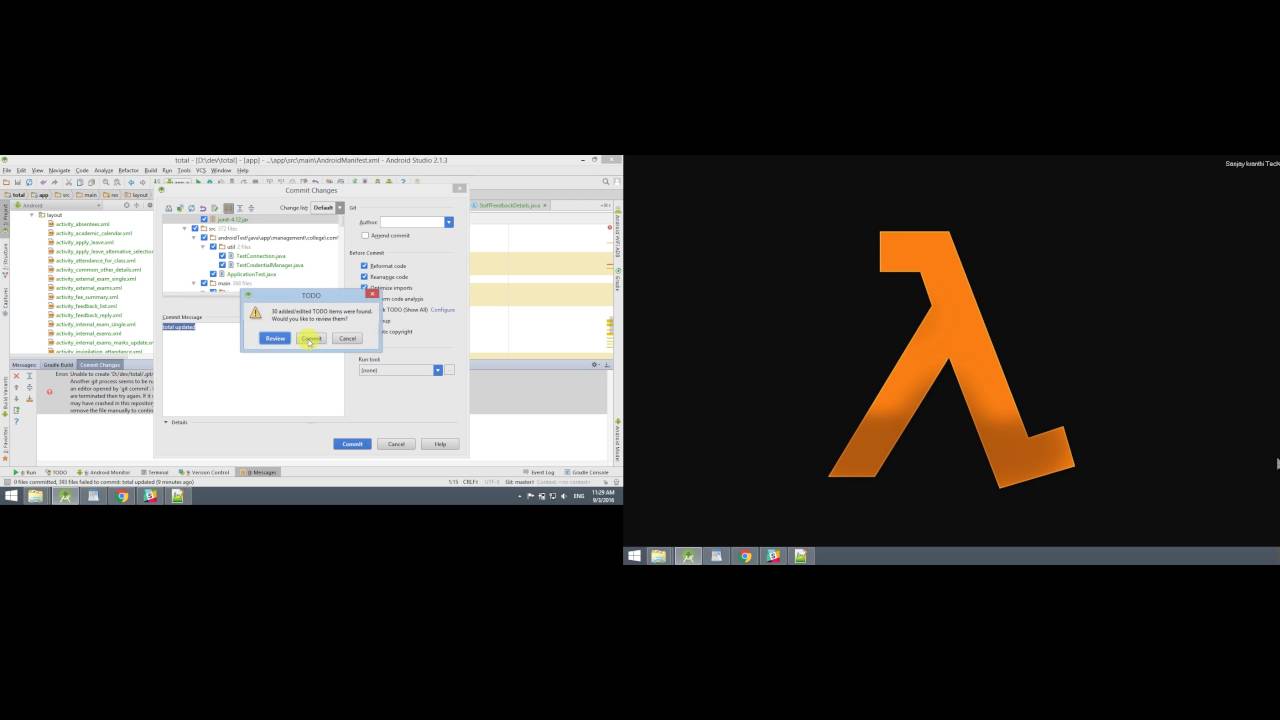Click the red error icon beside the git error message

[49, 392]
